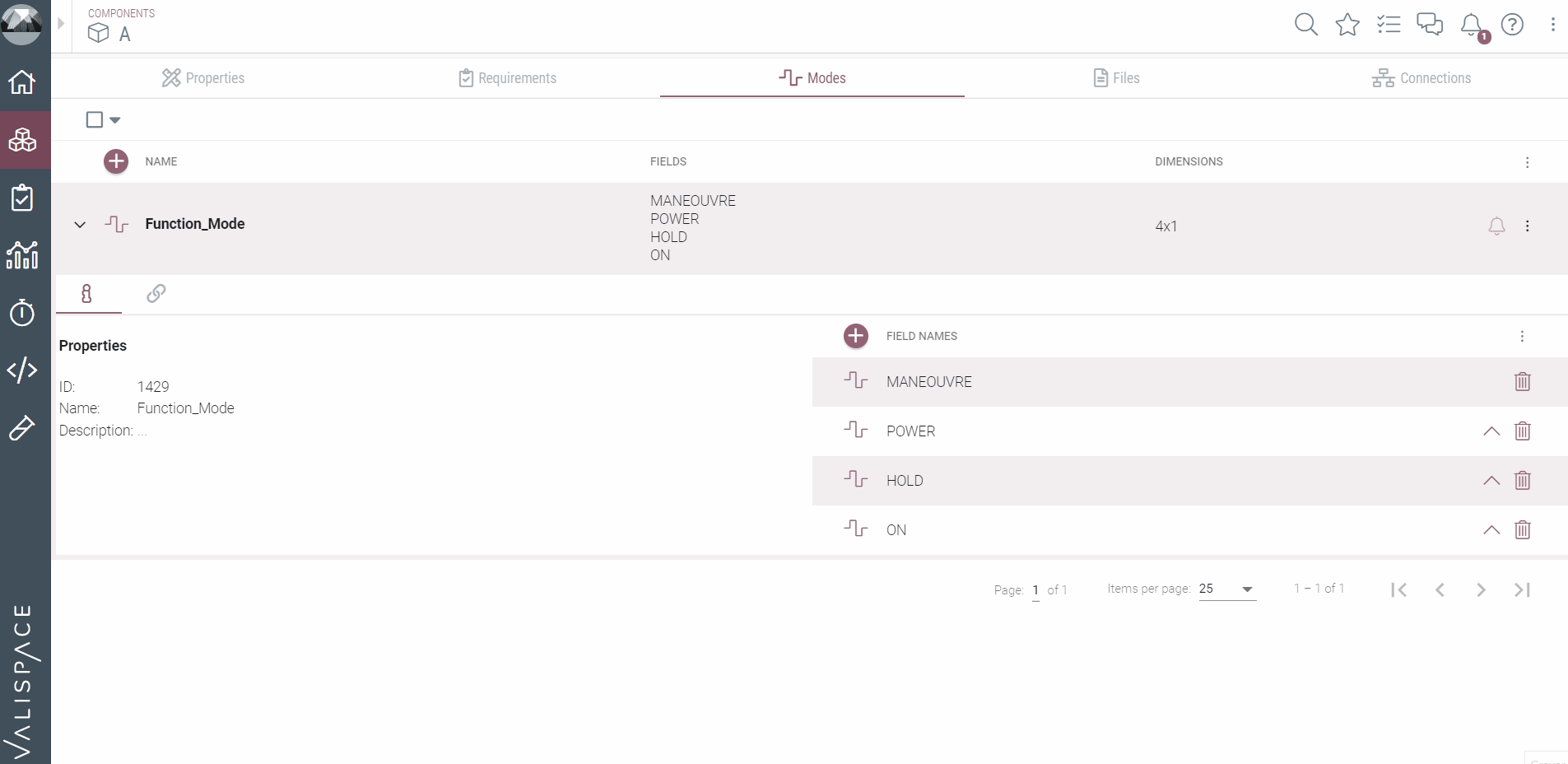Open the Function_Mode row options menu

[x=1527, y=226]
